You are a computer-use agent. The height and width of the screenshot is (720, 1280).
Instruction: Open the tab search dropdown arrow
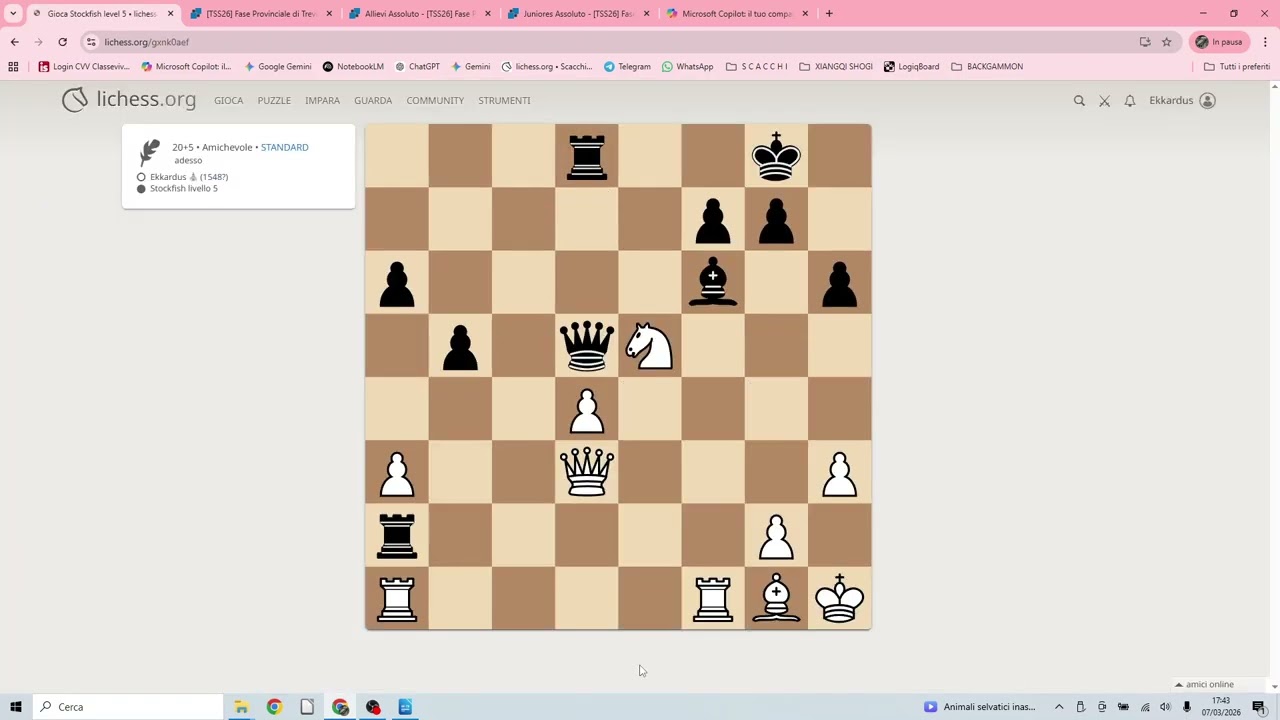13,14
